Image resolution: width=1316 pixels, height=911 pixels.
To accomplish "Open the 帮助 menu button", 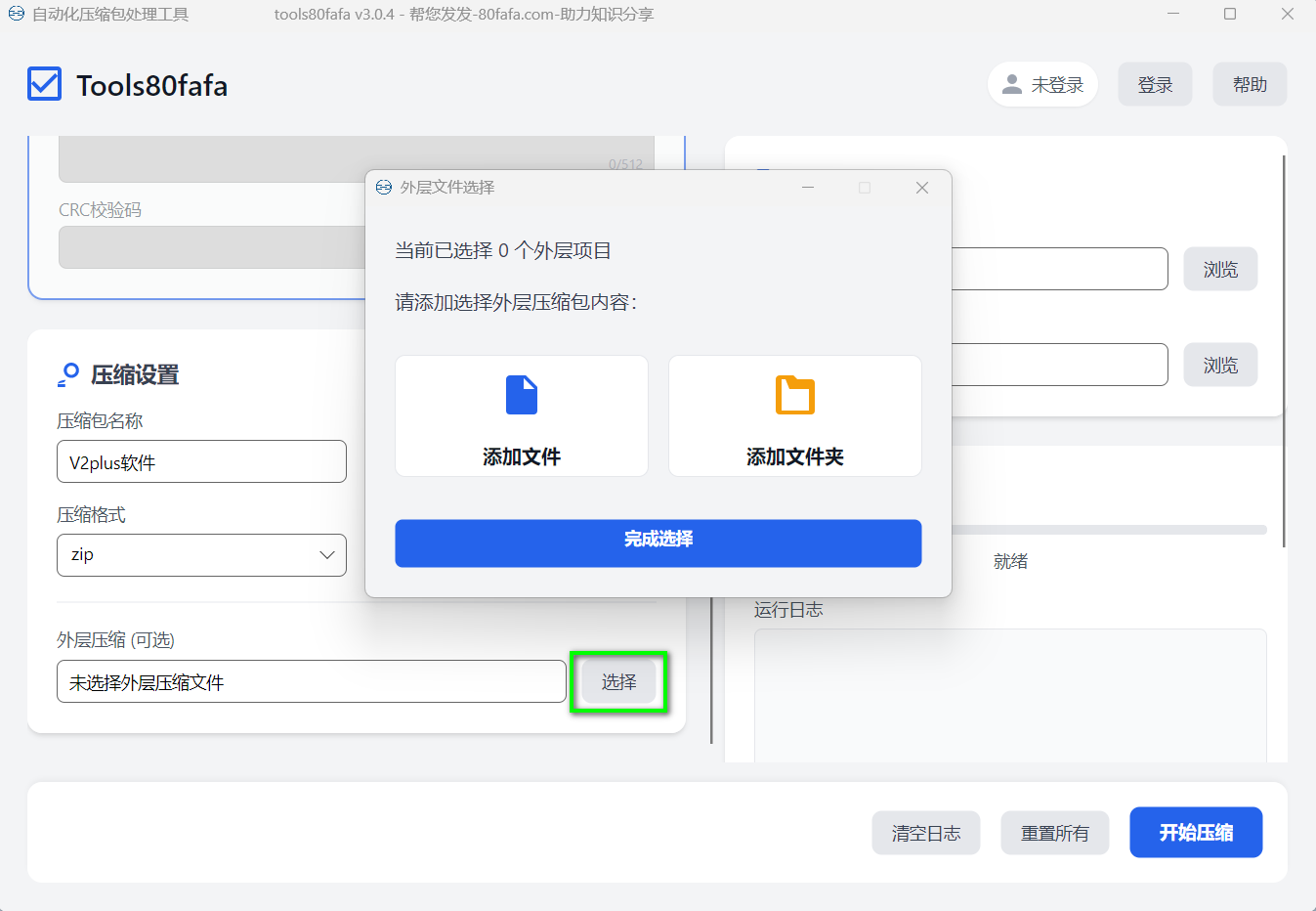I will (x=1250, y=85).
